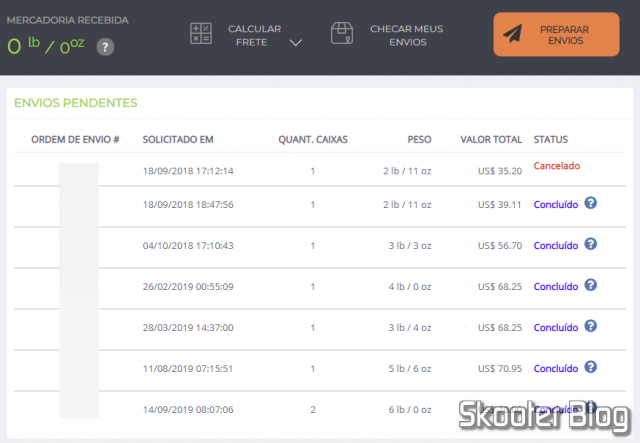The image size is (640, 443).
Task: Click the Peso column header
Action: [419, 140]
